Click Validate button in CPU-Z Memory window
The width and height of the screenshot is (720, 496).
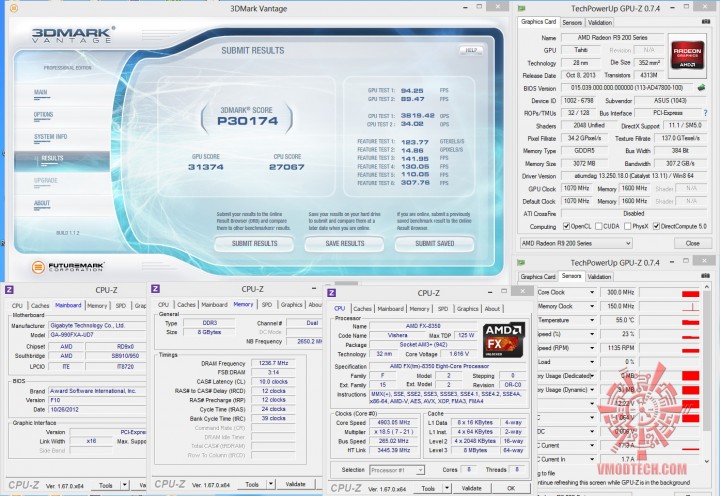click(295, 484)
